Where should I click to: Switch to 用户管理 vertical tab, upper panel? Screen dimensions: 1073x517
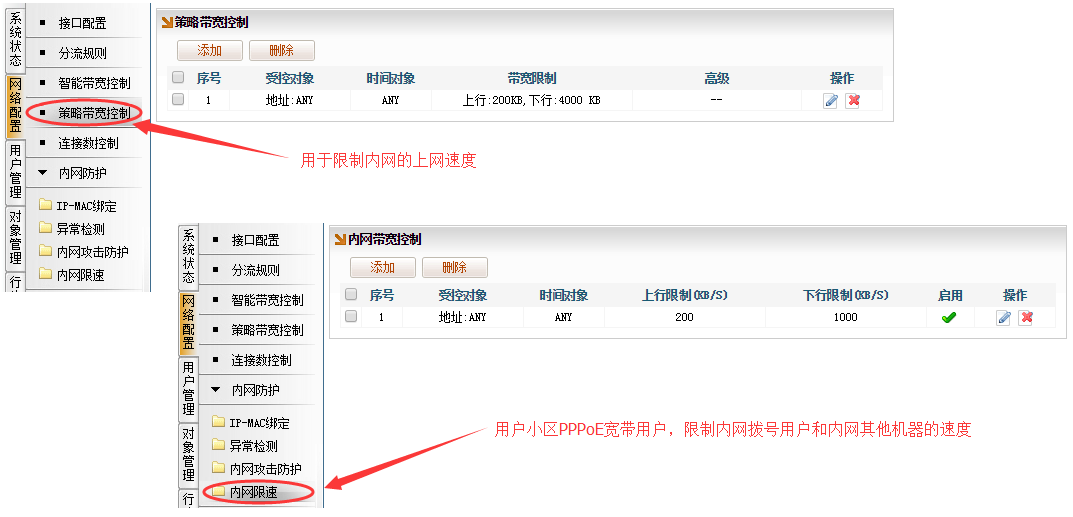tap(16, 172)
